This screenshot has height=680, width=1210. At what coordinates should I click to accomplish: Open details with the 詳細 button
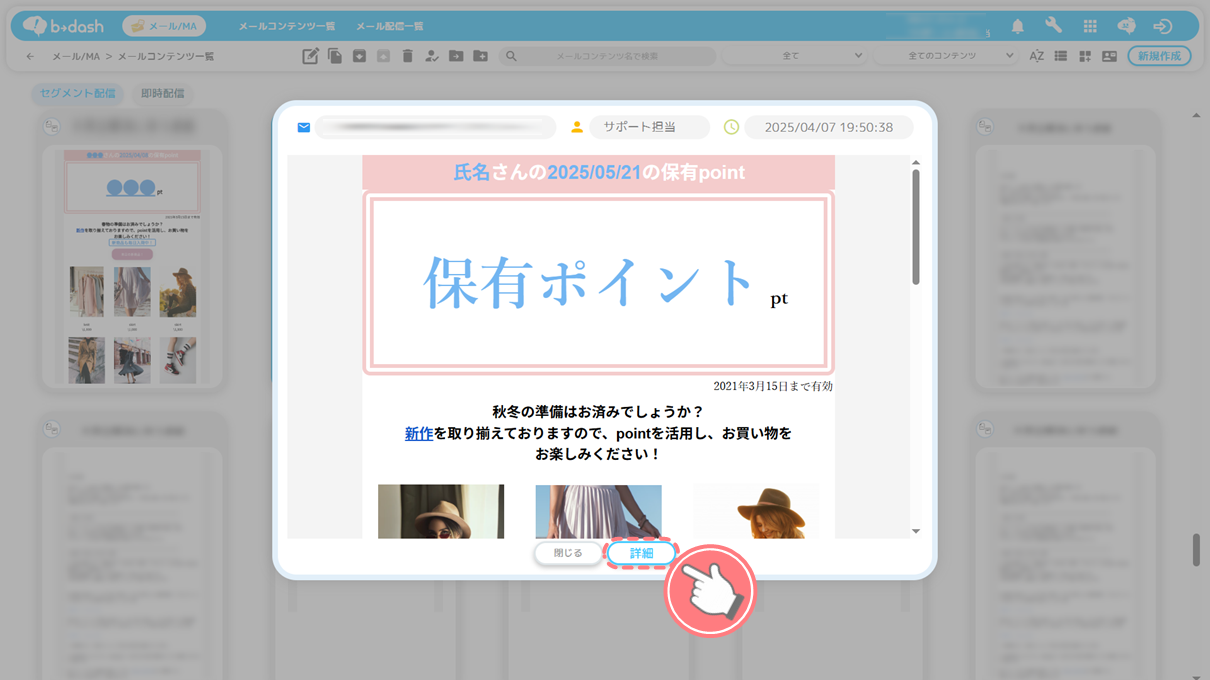(641, 553)
